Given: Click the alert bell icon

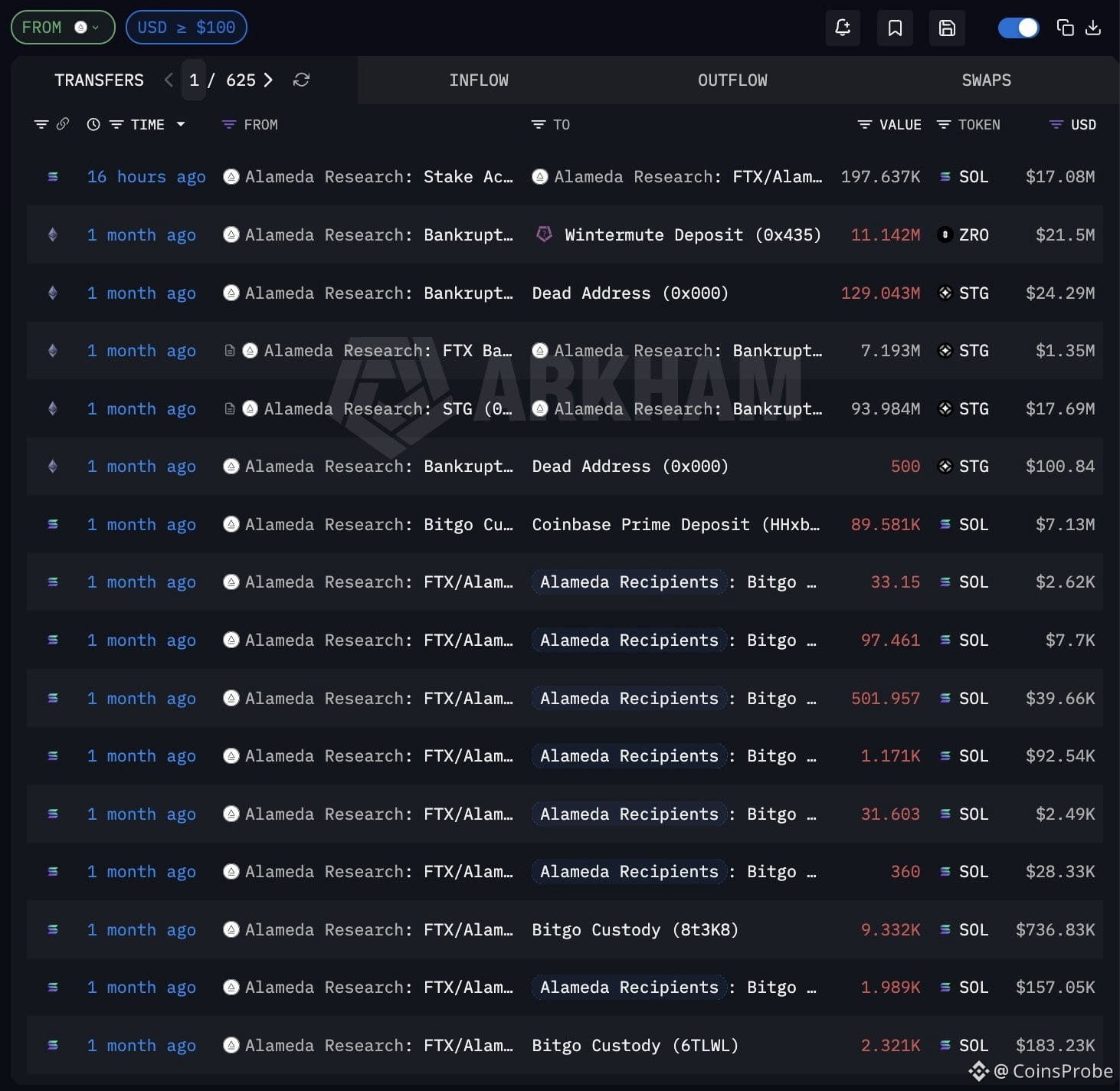Looking at the screenshot, I should 843,28.
